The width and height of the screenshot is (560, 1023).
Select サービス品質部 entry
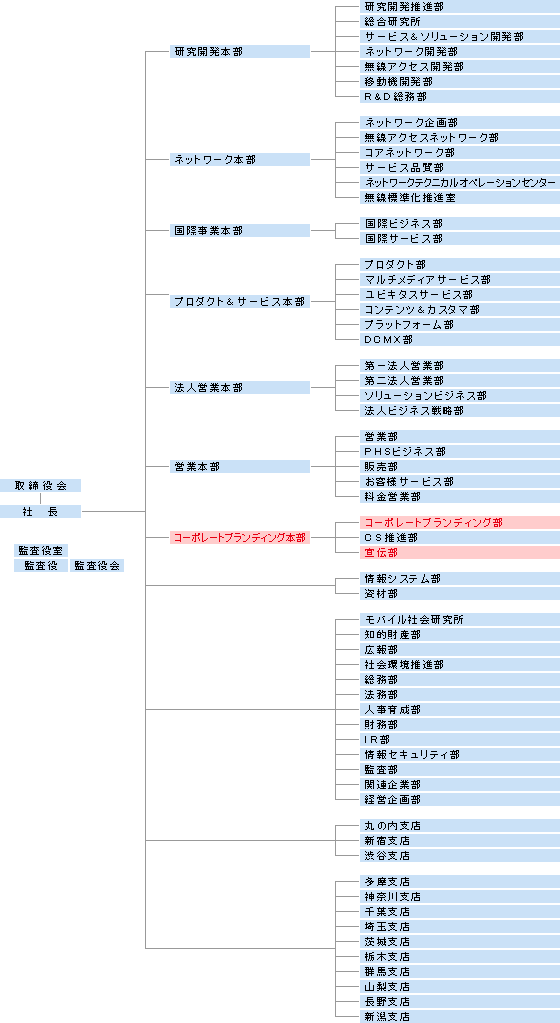[x=460, y=168]
